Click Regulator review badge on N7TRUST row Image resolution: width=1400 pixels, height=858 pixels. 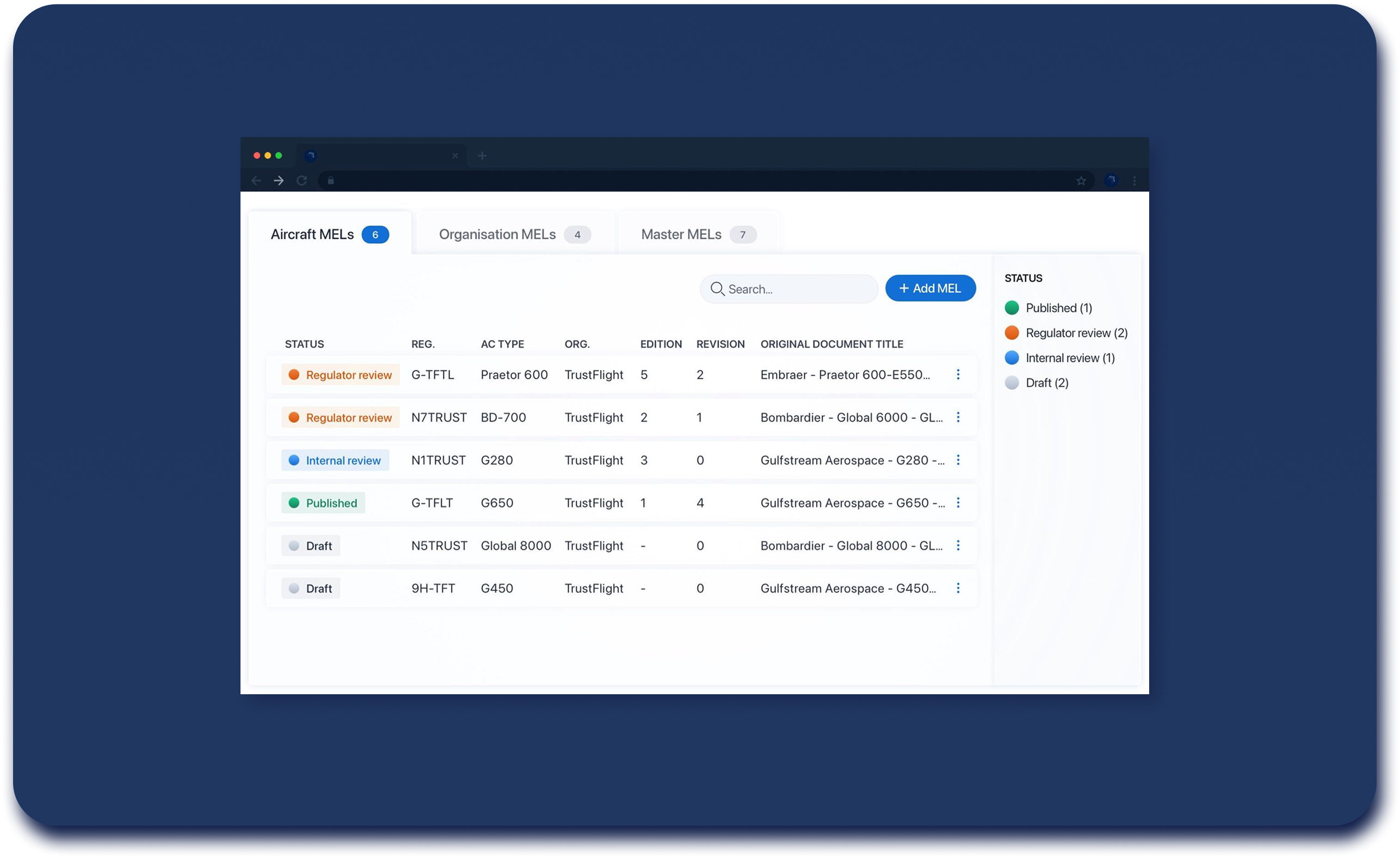coord(340,417)
